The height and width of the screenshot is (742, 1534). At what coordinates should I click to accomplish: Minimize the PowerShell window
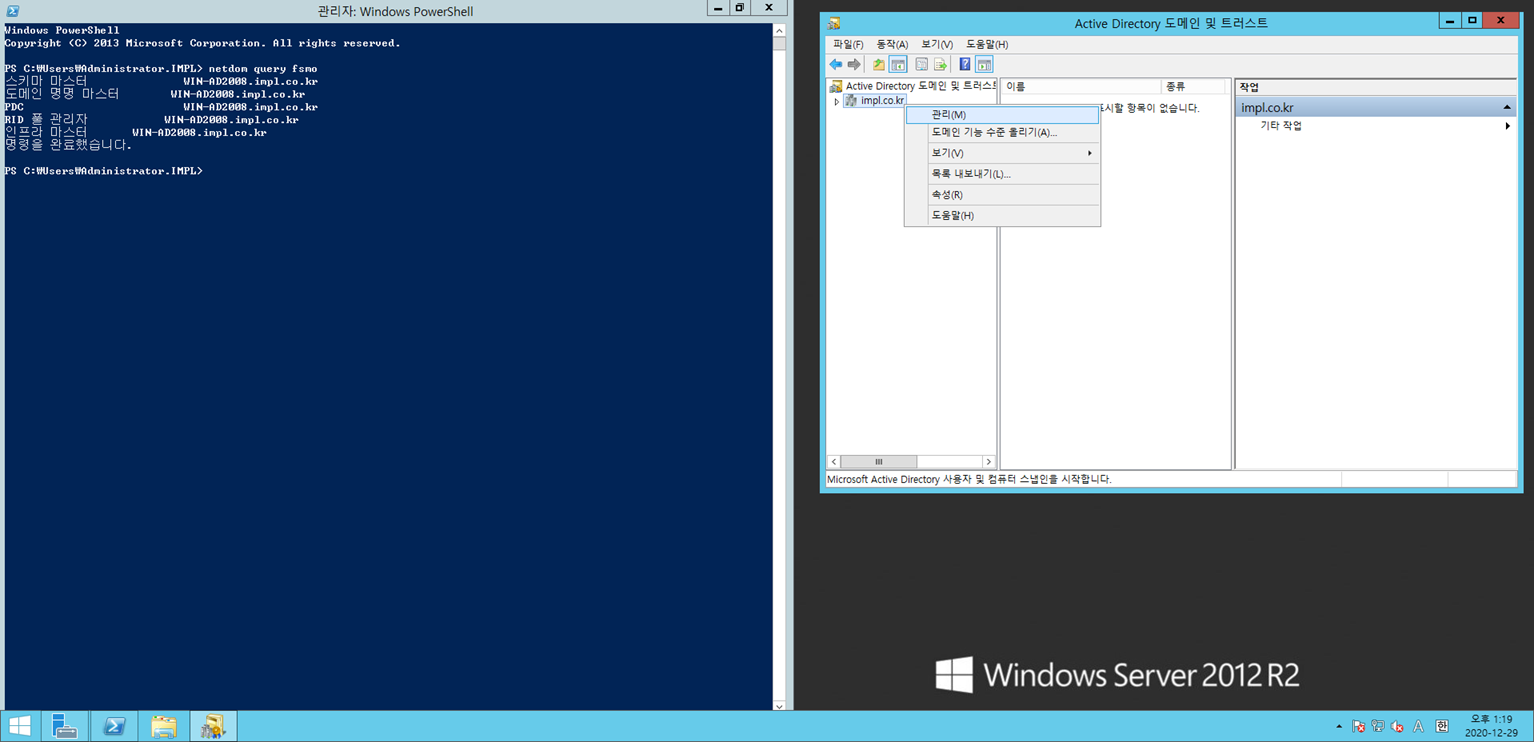click(x=717, y=8)
